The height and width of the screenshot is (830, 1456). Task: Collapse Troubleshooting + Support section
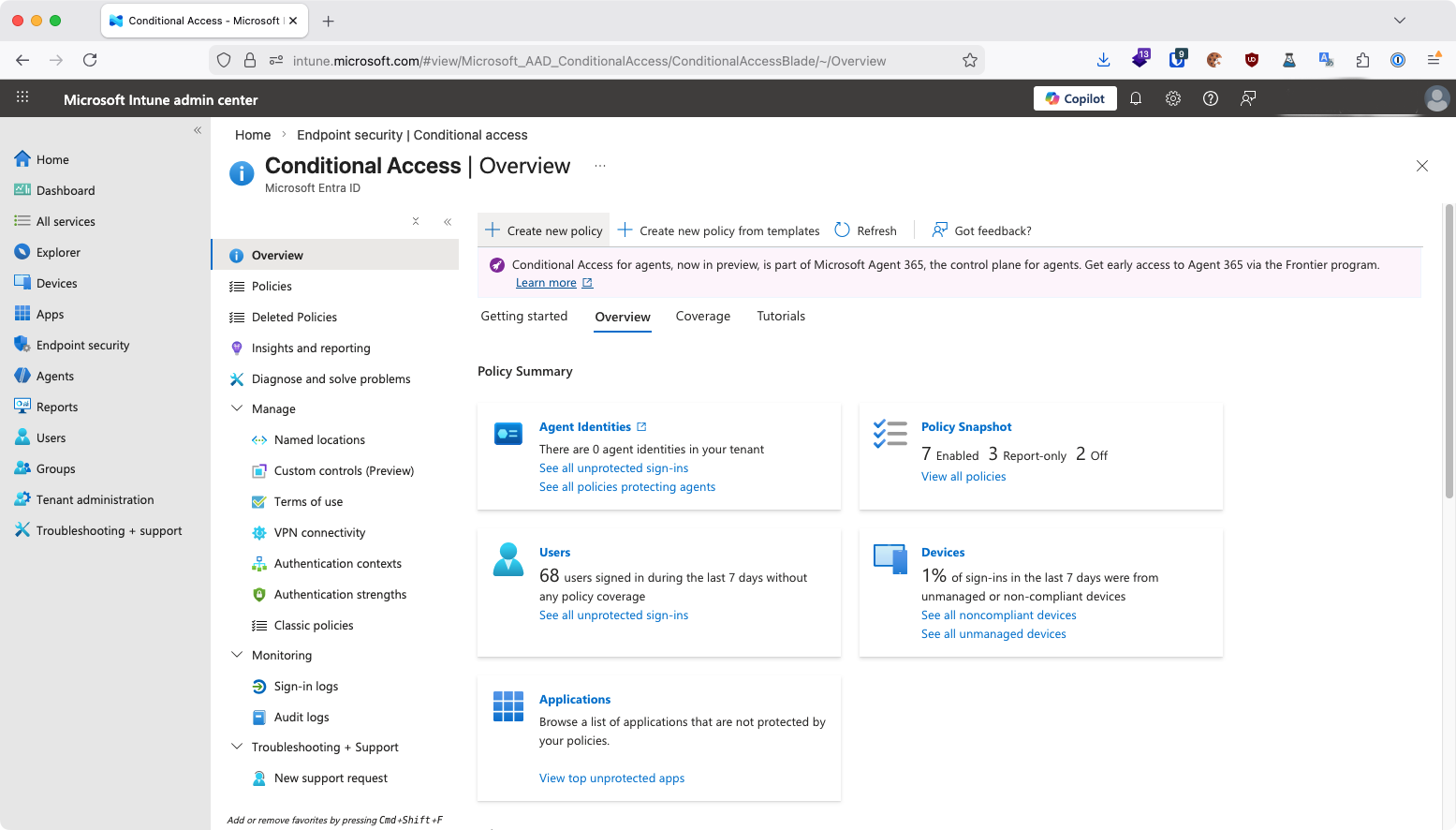(237, 747)
